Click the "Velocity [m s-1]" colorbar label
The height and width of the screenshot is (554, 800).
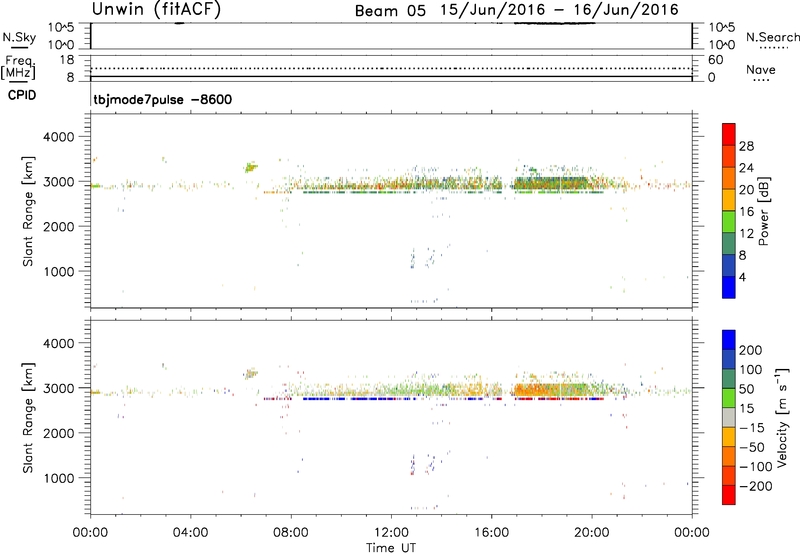point(783,417)
